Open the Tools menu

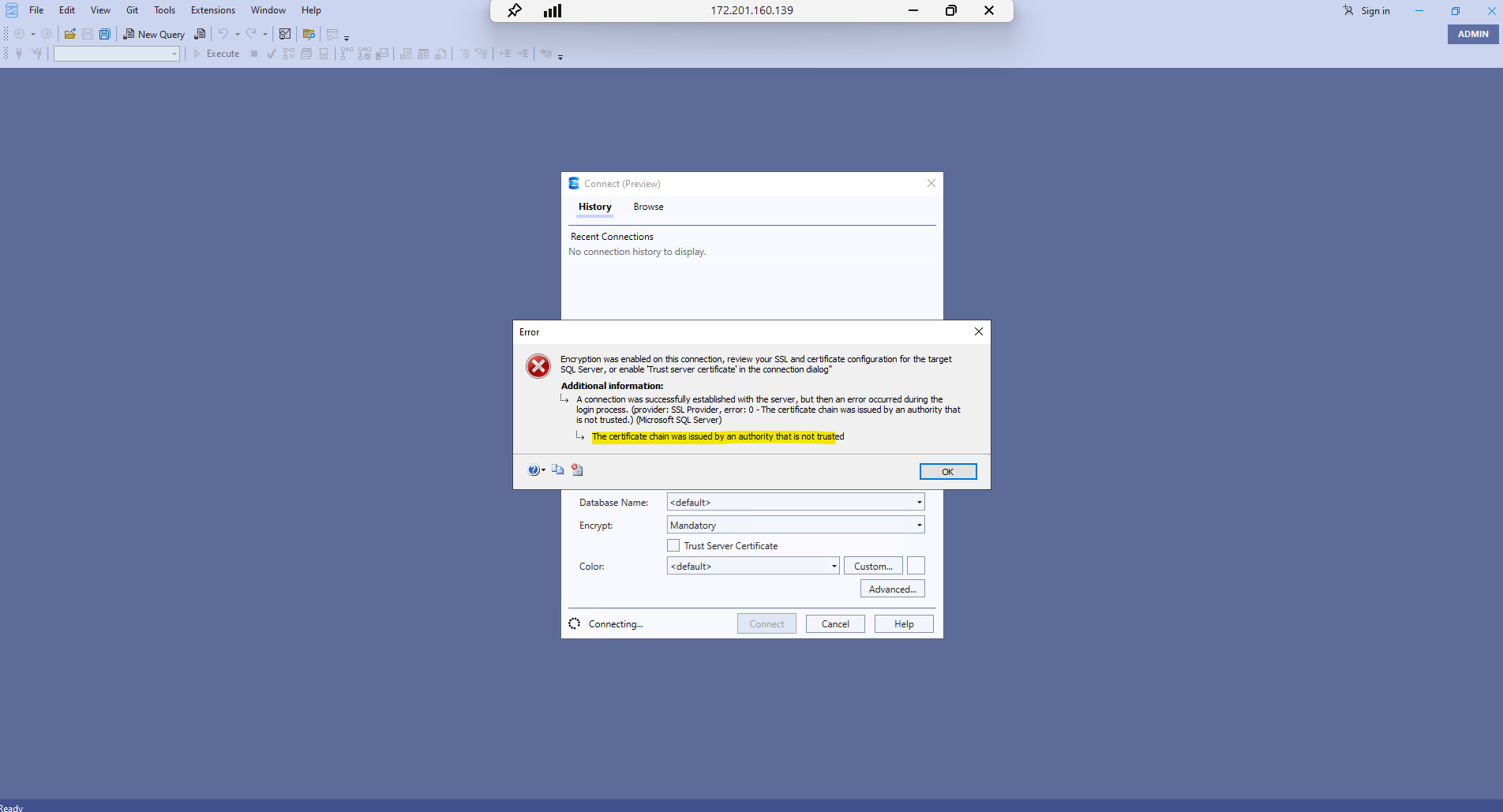point(164,10)
